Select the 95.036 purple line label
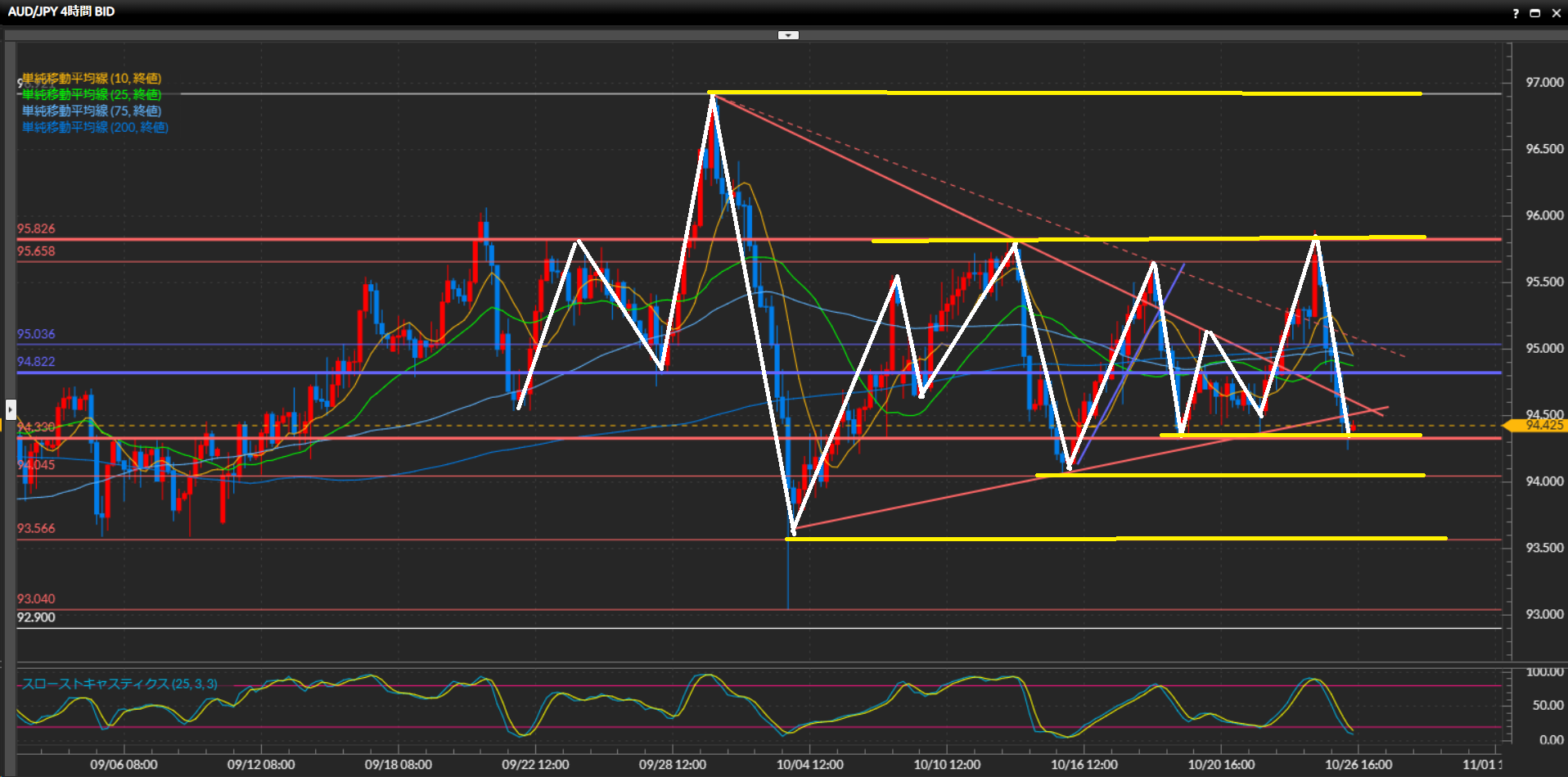The width and height of the screenshot is (1568, 777). (36, 334)
